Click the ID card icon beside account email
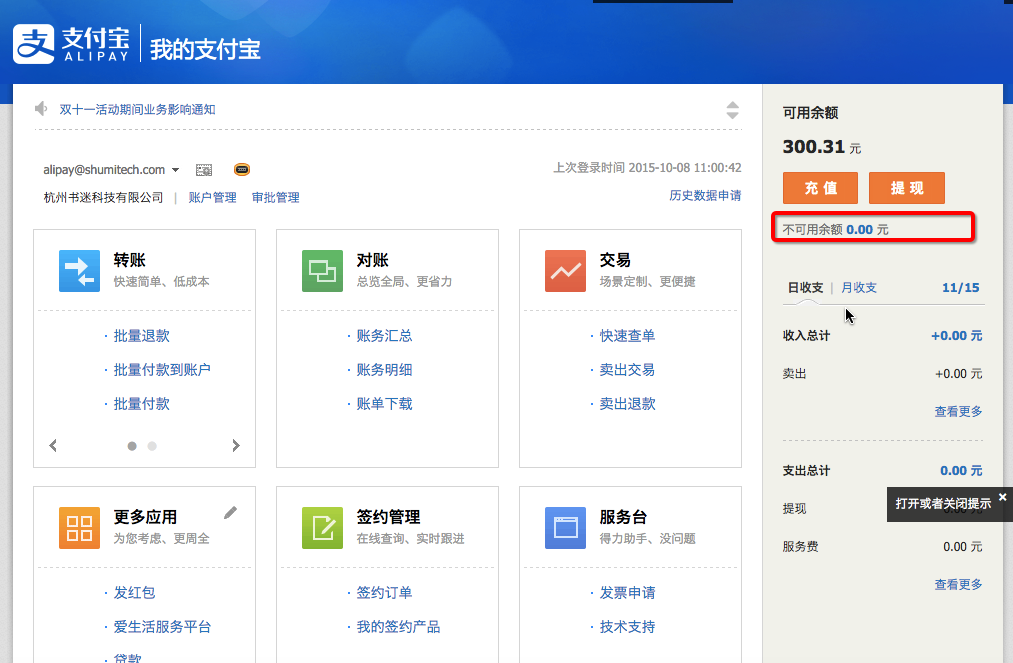This screenshot has width=1013, height=663. pyautogui.click(x=204, y=170)
